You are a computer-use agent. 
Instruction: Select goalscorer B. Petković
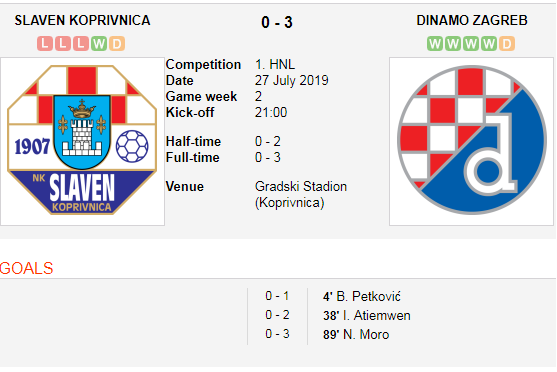368,296
